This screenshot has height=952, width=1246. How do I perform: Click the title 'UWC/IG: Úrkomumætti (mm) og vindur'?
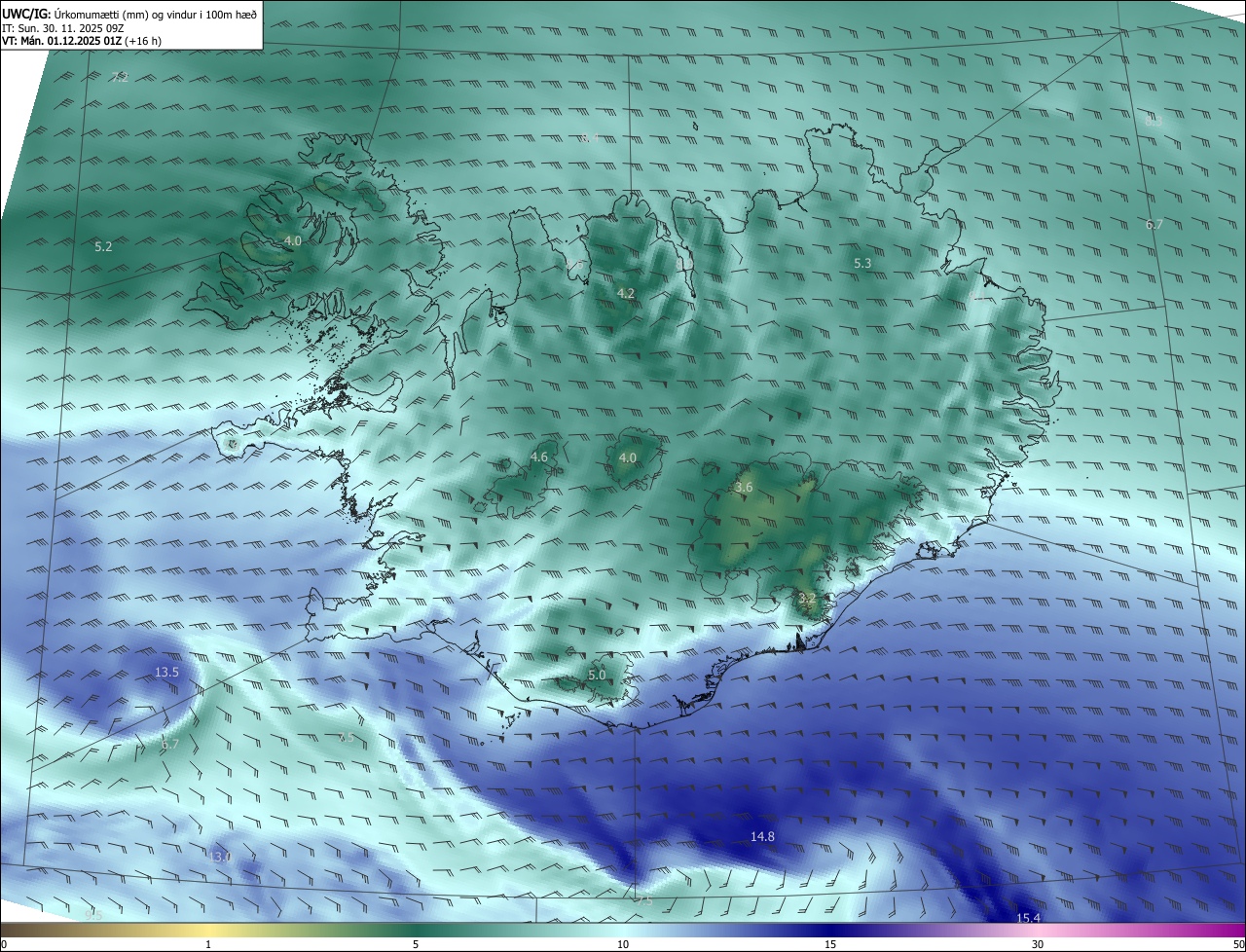(129, 15)
